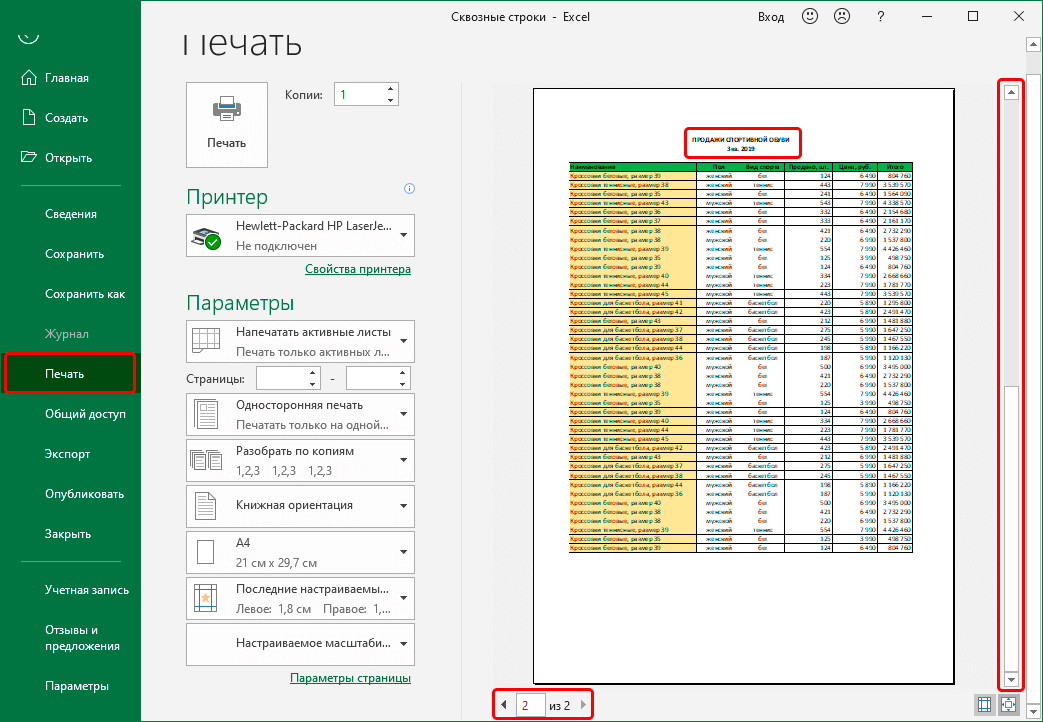Image resolution: width=1043 pixels, height=722 pixels.
Task: Increase the number of copies
Action: pos(391,89)
